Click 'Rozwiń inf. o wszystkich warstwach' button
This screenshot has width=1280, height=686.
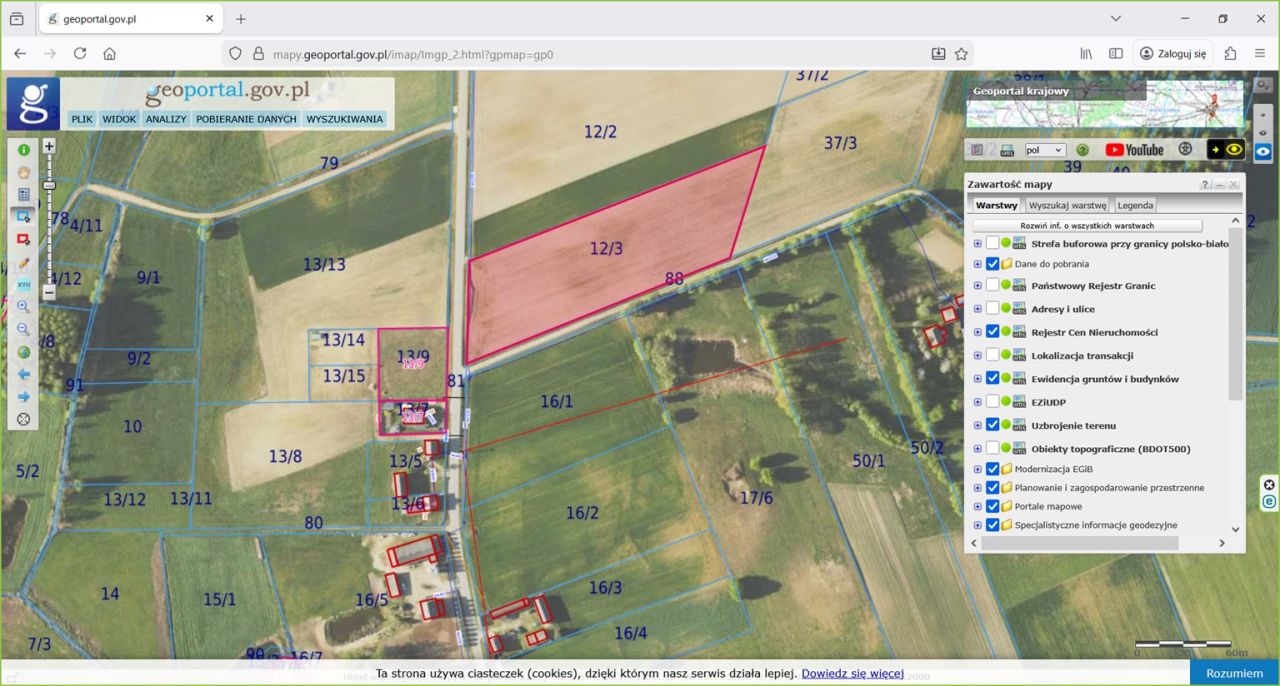pos(1087,226)
